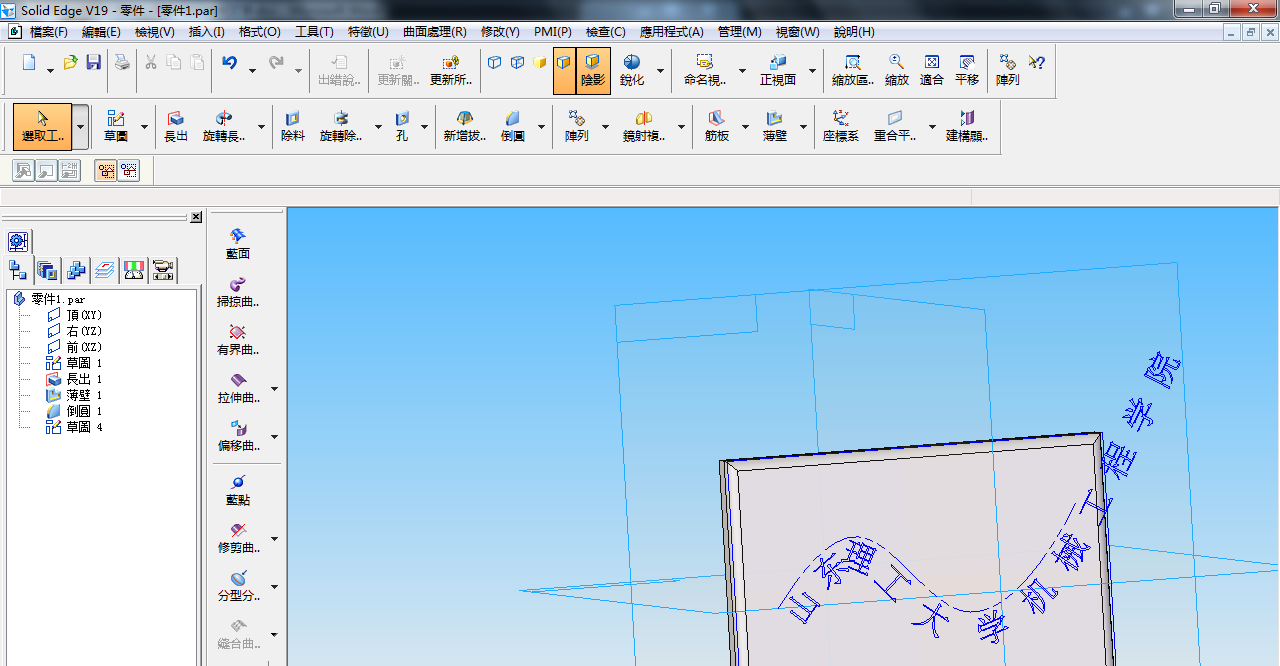Click the 縮放區 zoom area icon
The width and height of the screenshot is (1280, 666).
(x=853, y=70)
